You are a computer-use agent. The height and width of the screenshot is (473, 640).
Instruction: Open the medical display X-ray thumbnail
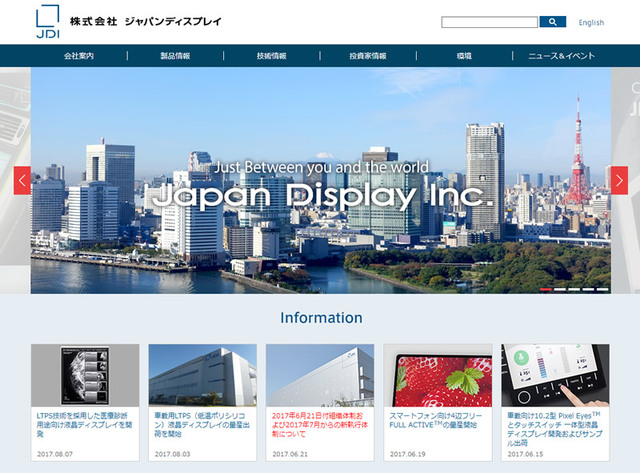pyautogui.click(x=85, y=375)
